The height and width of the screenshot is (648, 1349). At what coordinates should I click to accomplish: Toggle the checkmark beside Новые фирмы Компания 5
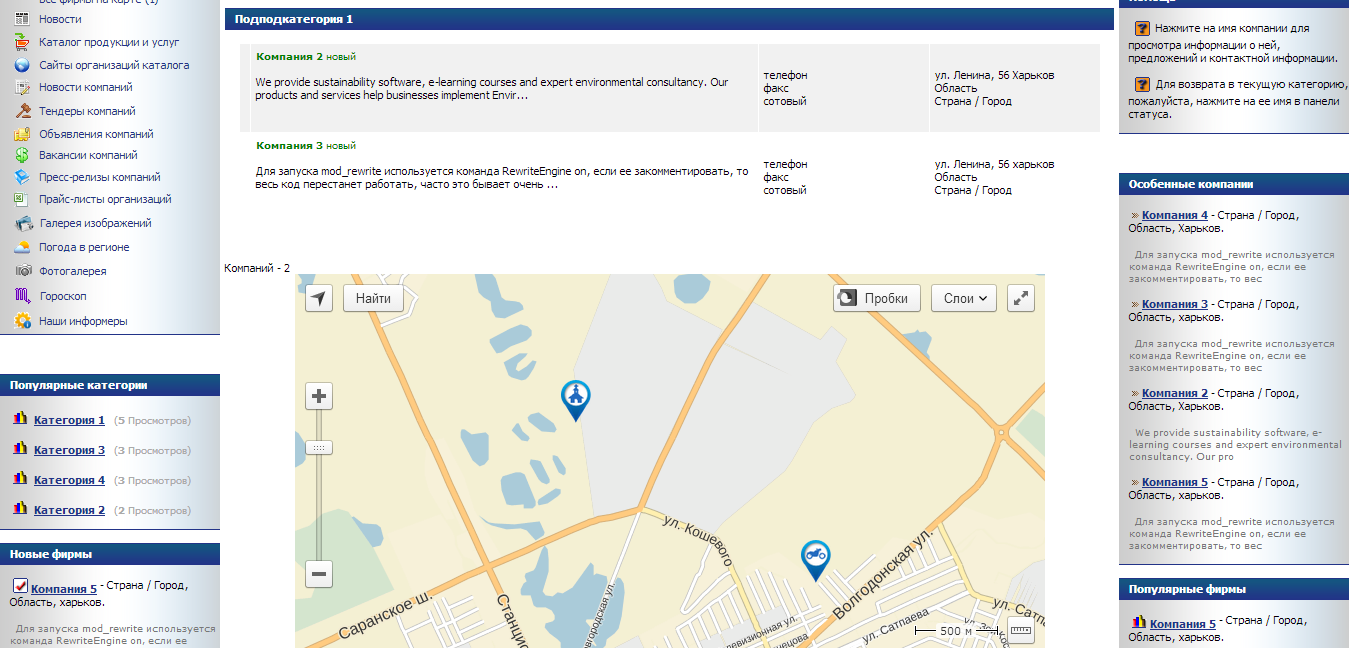(20, 586)
